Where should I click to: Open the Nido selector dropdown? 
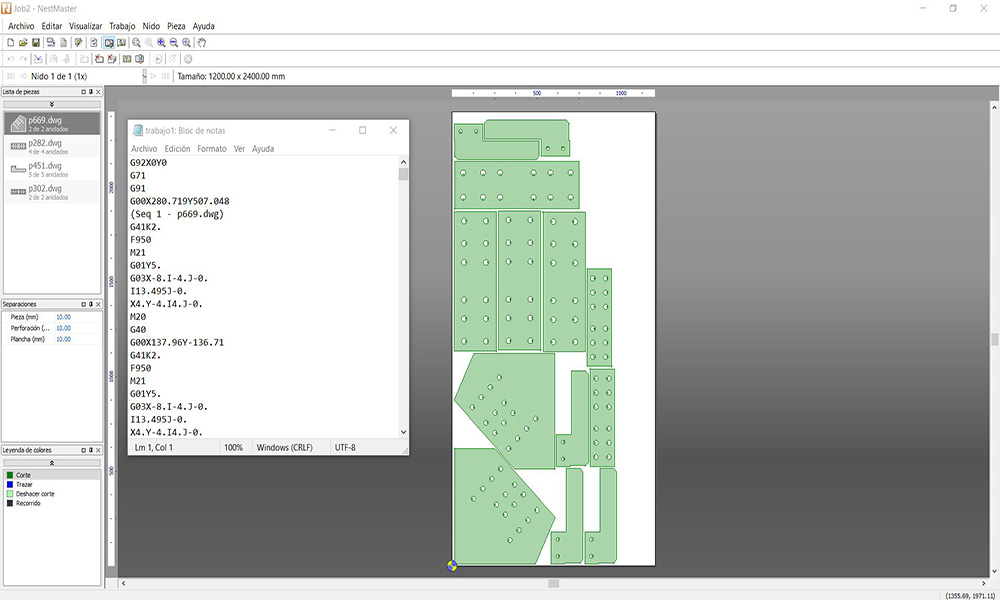[x=144, y=76]
